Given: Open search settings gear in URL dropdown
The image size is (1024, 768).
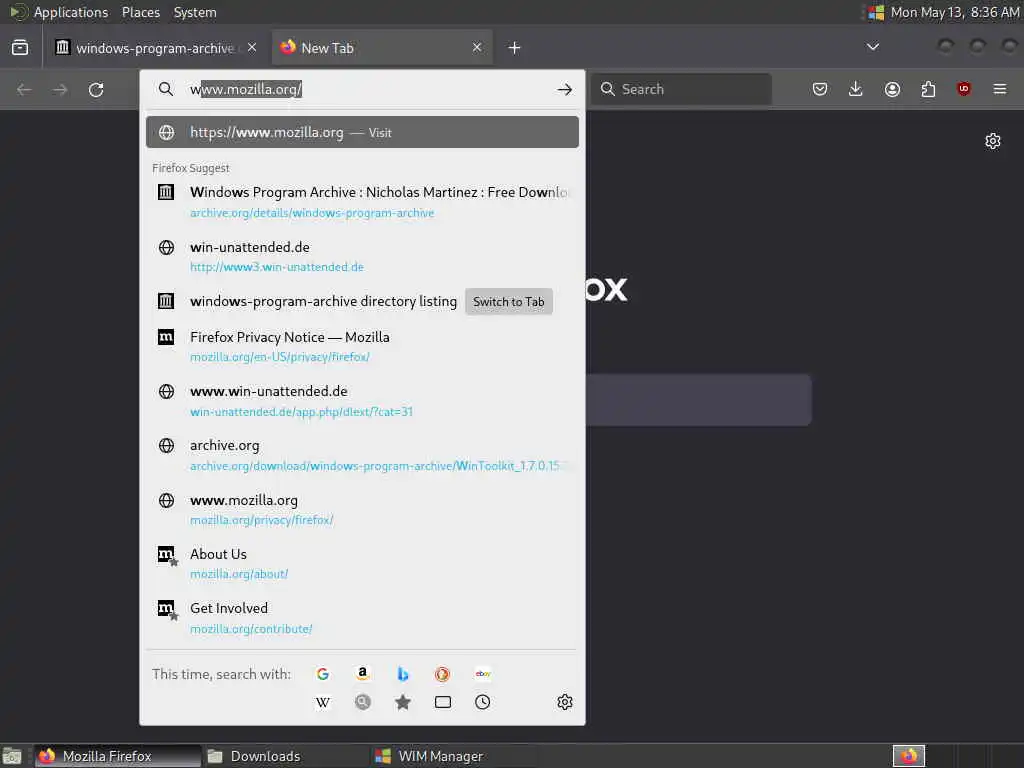Looking at the screenshot, I should tap(565, 702).
